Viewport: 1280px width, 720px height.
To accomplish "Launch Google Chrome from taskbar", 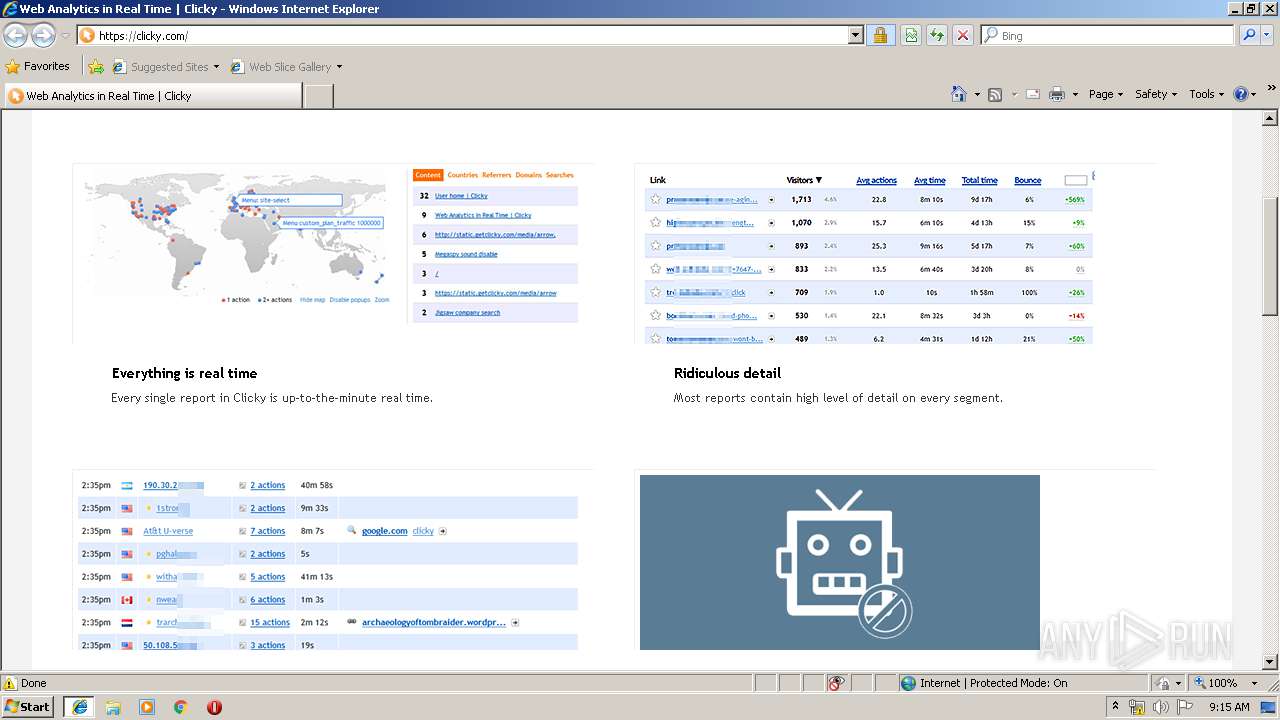I will (181, 707).
